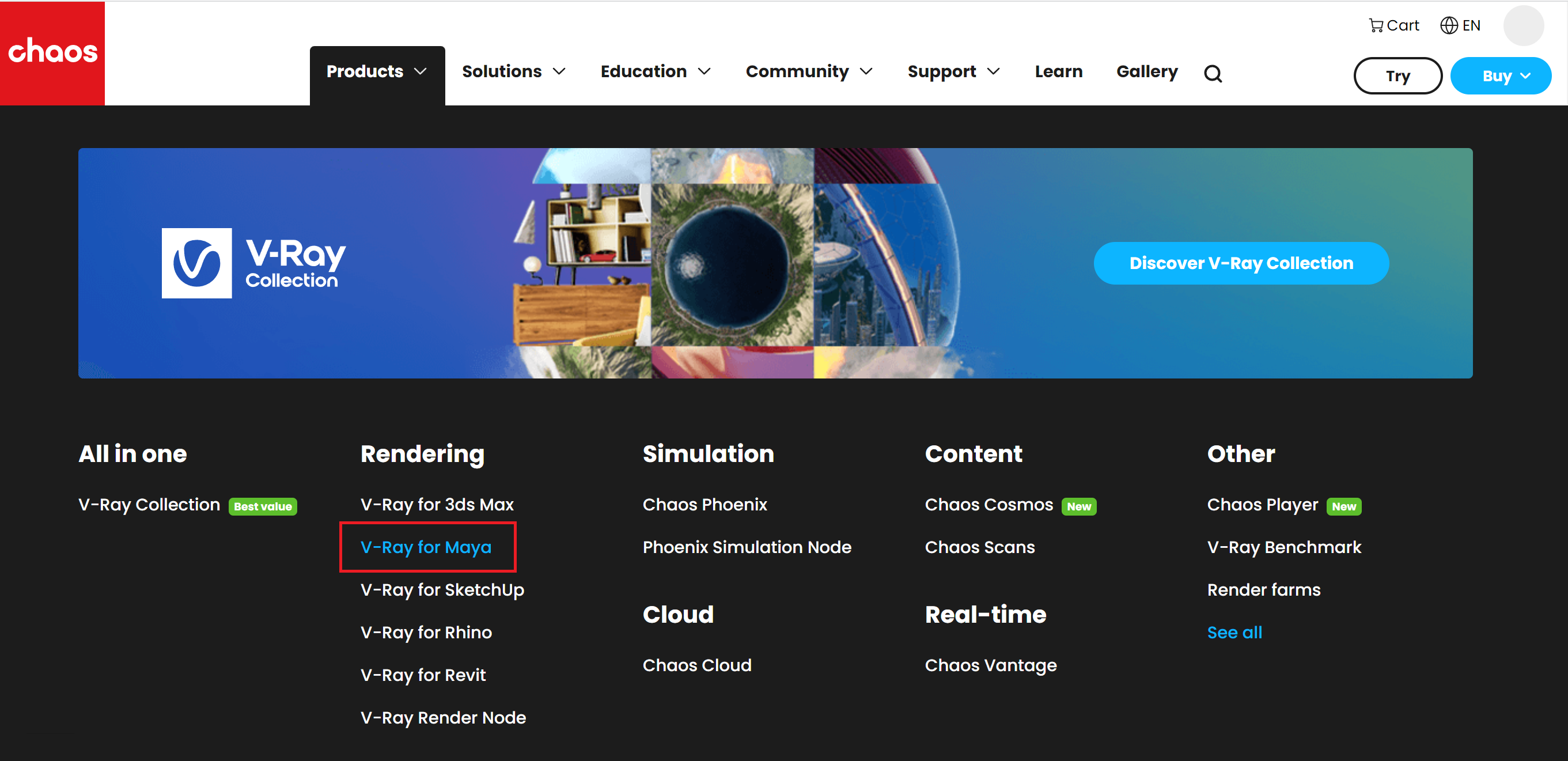Click the planet image in the banner
The height and width of the screenshot is (761, 1568).
point(732,265)
